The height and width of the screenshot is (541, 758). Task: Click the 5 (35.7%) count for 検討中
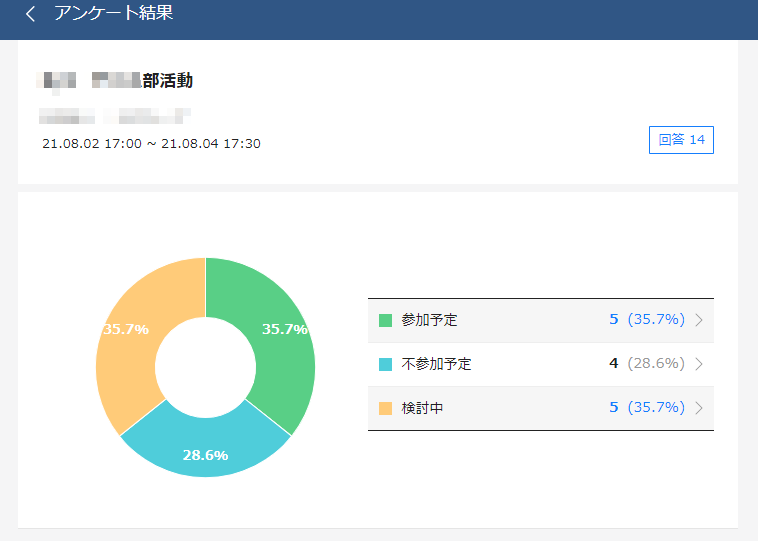pyautogui.click(x=646, y=408)
